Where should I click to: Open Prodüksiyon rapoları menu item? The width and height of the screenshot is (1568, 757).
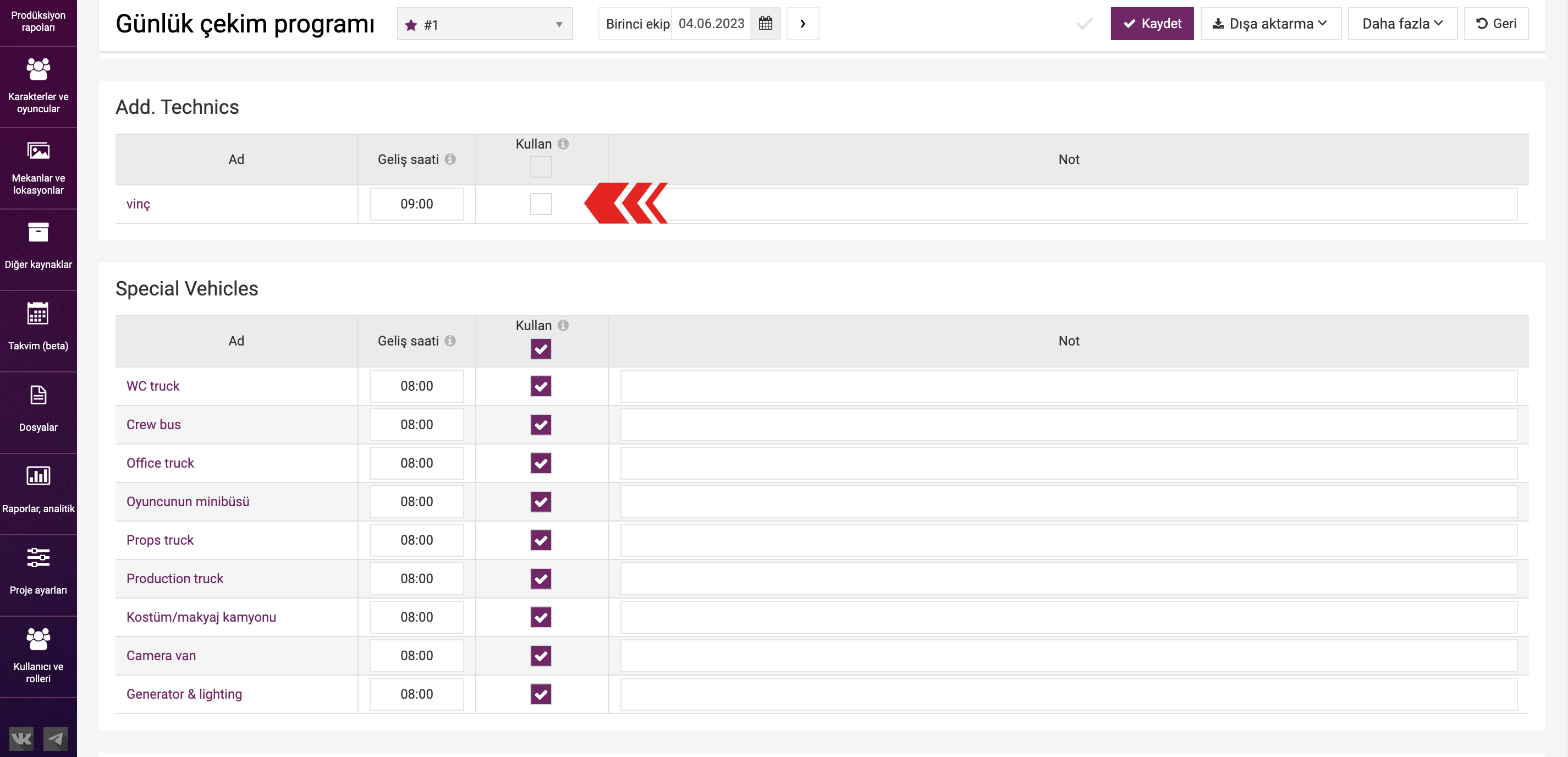38,21
